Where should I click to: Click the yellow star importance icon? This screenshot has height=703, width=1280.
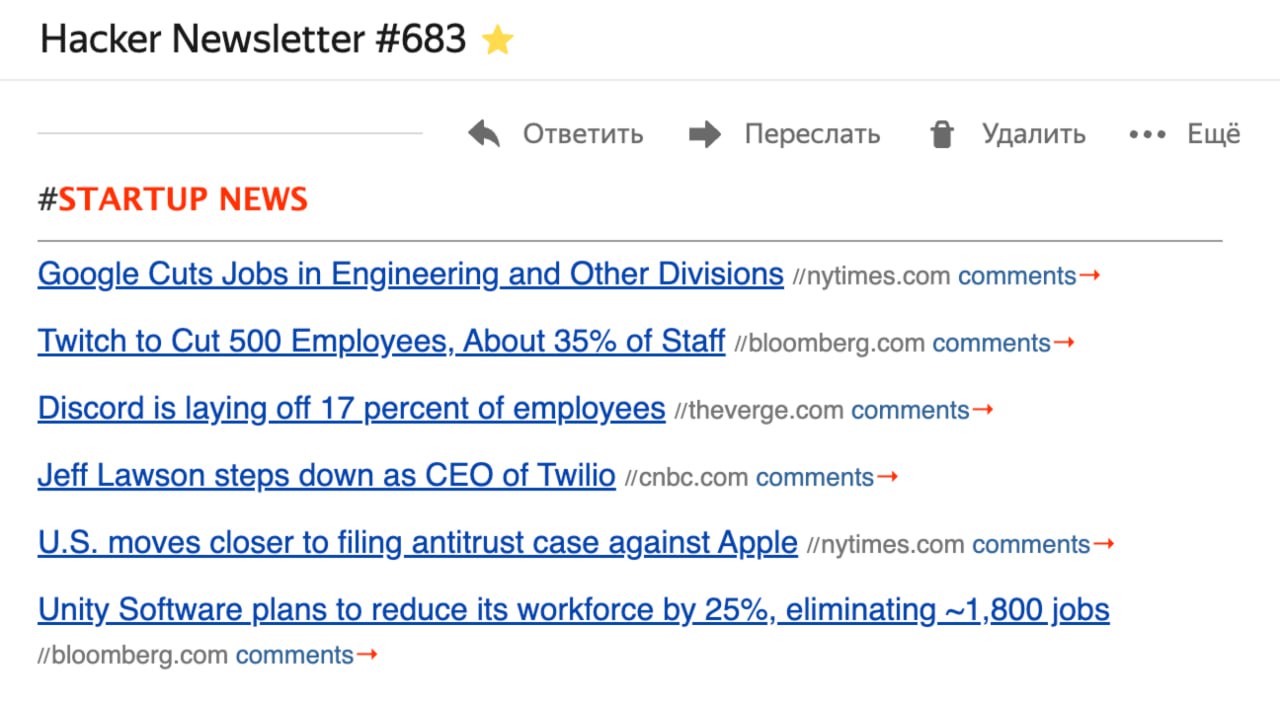497,41
